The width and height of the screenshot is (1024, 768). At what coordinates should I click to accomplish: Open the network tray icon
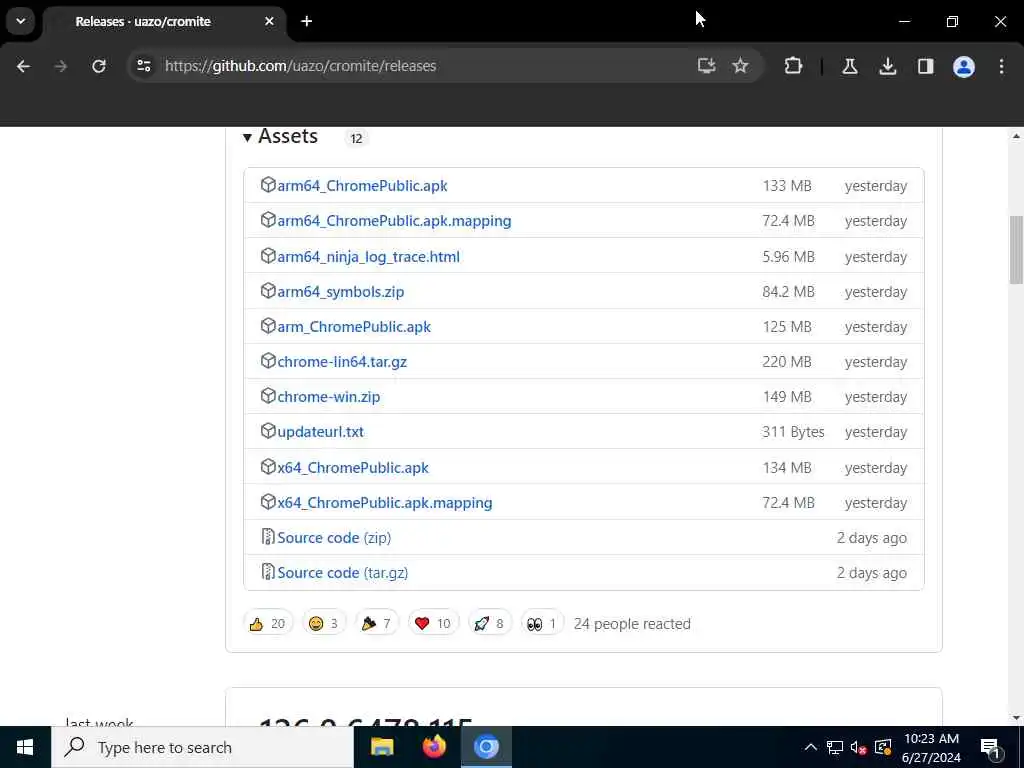point(835,747)
